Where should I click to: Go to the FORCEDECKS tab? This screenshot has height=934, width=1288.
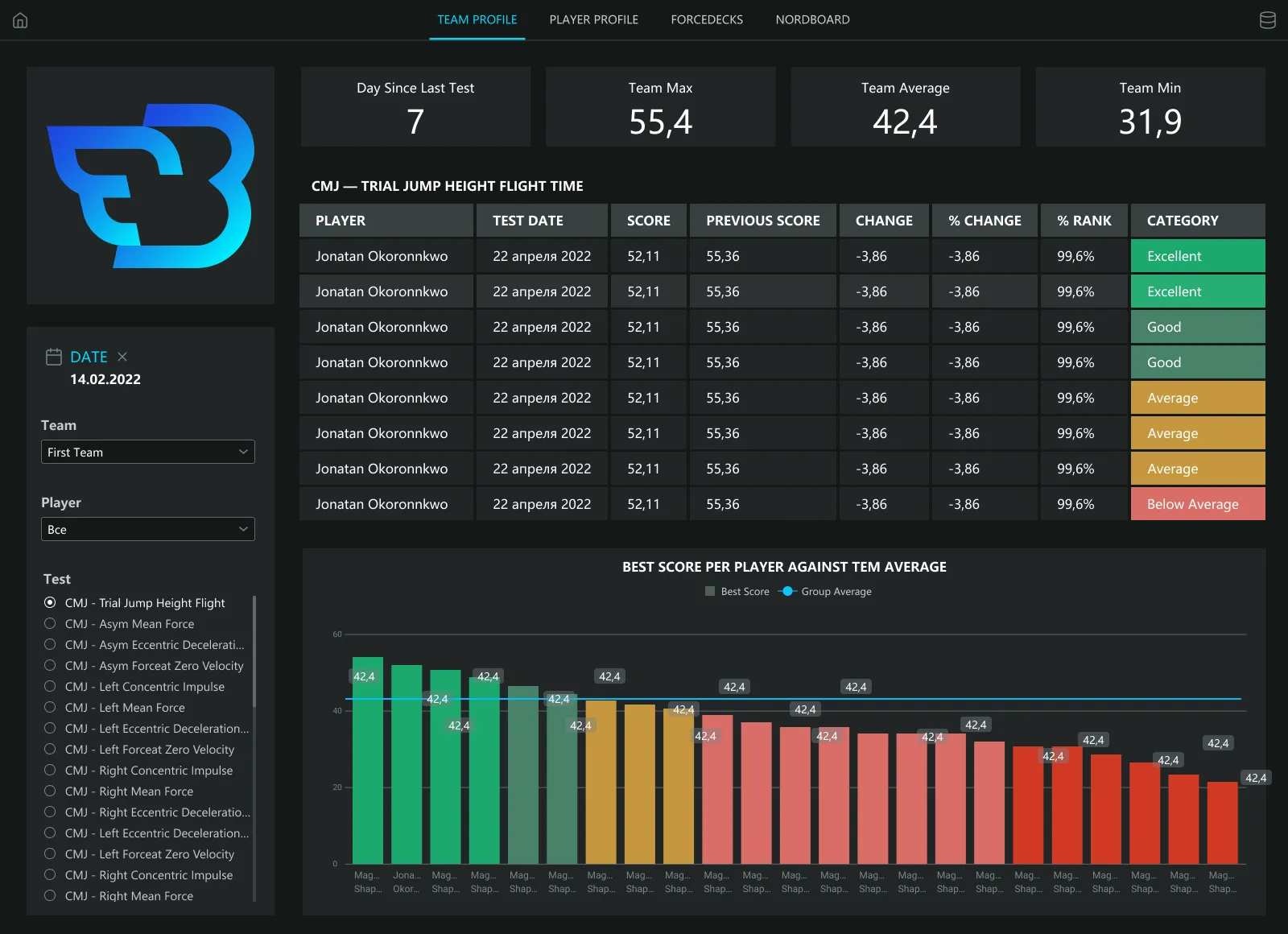coord(707,20)
